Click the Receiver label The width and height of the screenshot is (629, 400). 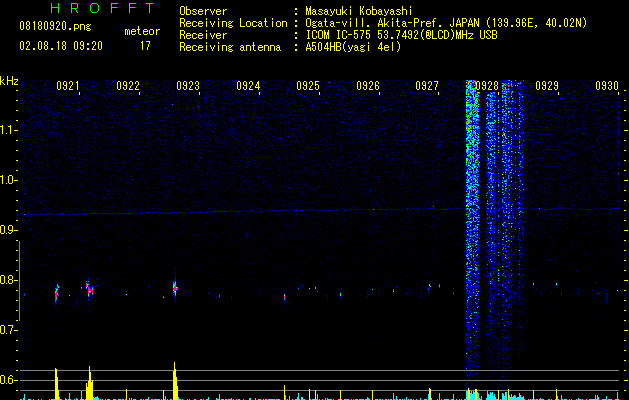203,35
